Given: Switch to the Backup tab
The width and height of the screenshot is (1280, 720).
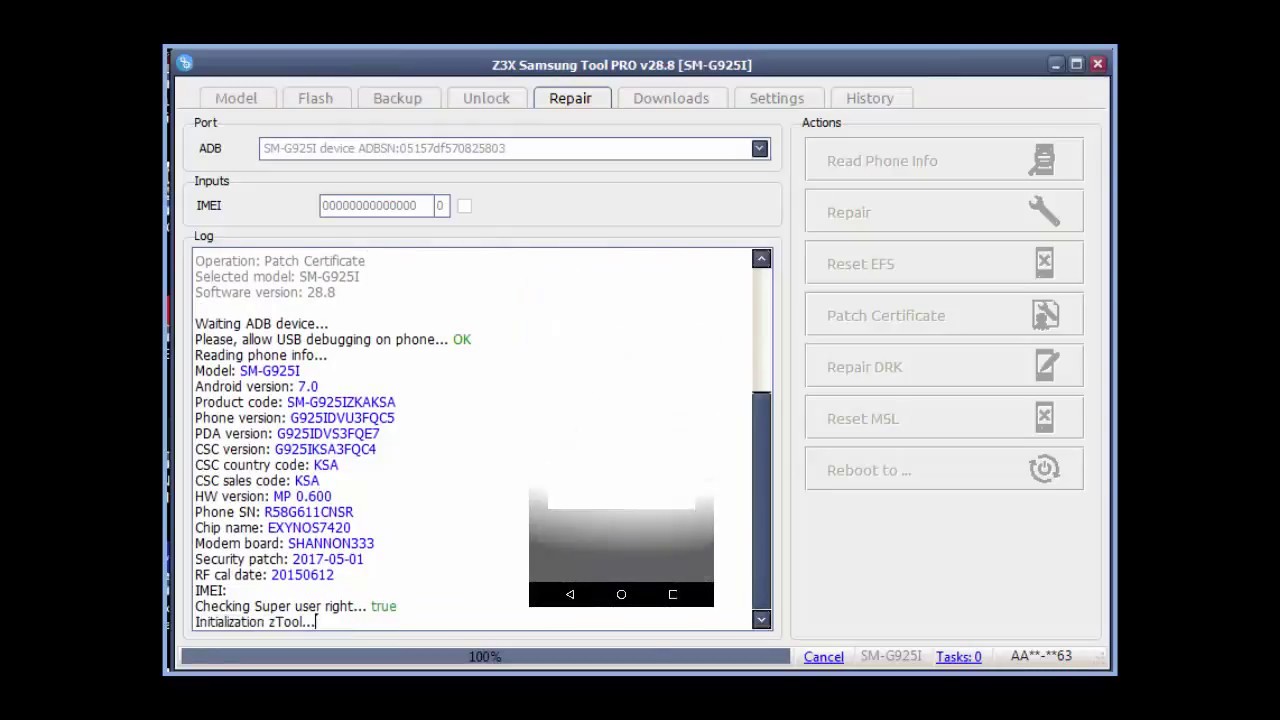Looking at the screenshot, I should [x=397, y=98].
